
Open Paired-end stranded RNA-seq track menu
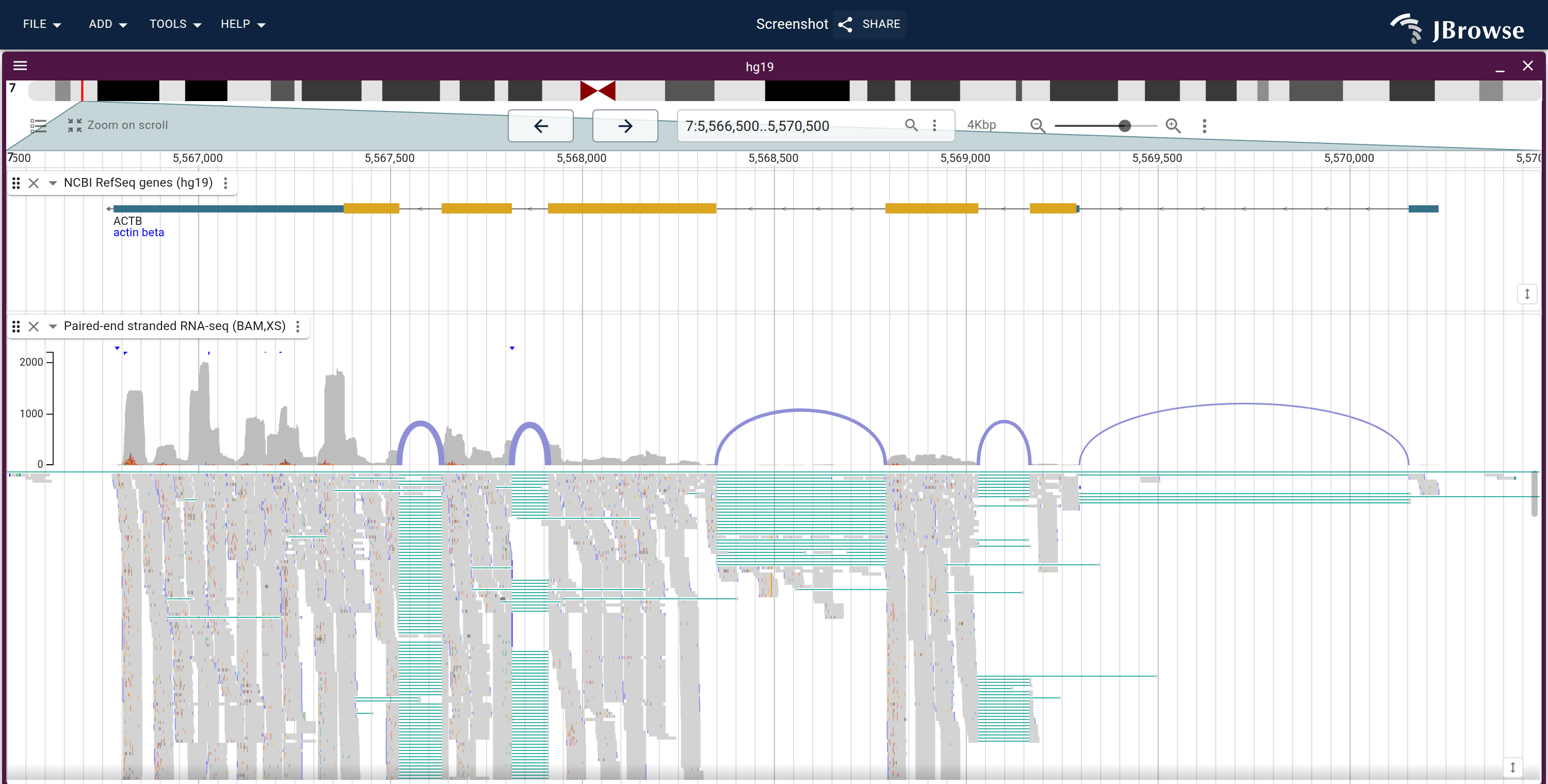point(297,326)
